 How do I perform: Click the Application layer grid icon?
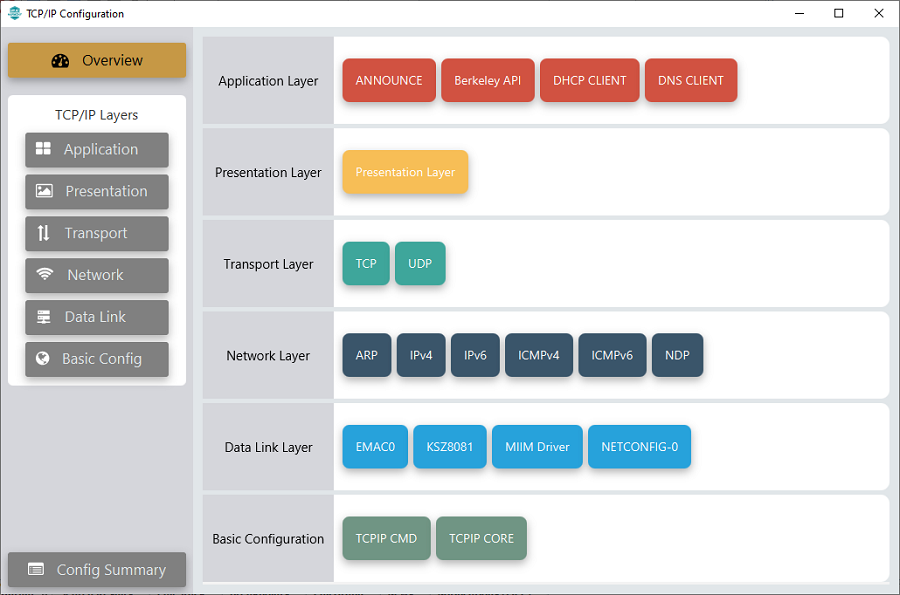(x=43, y=149)
